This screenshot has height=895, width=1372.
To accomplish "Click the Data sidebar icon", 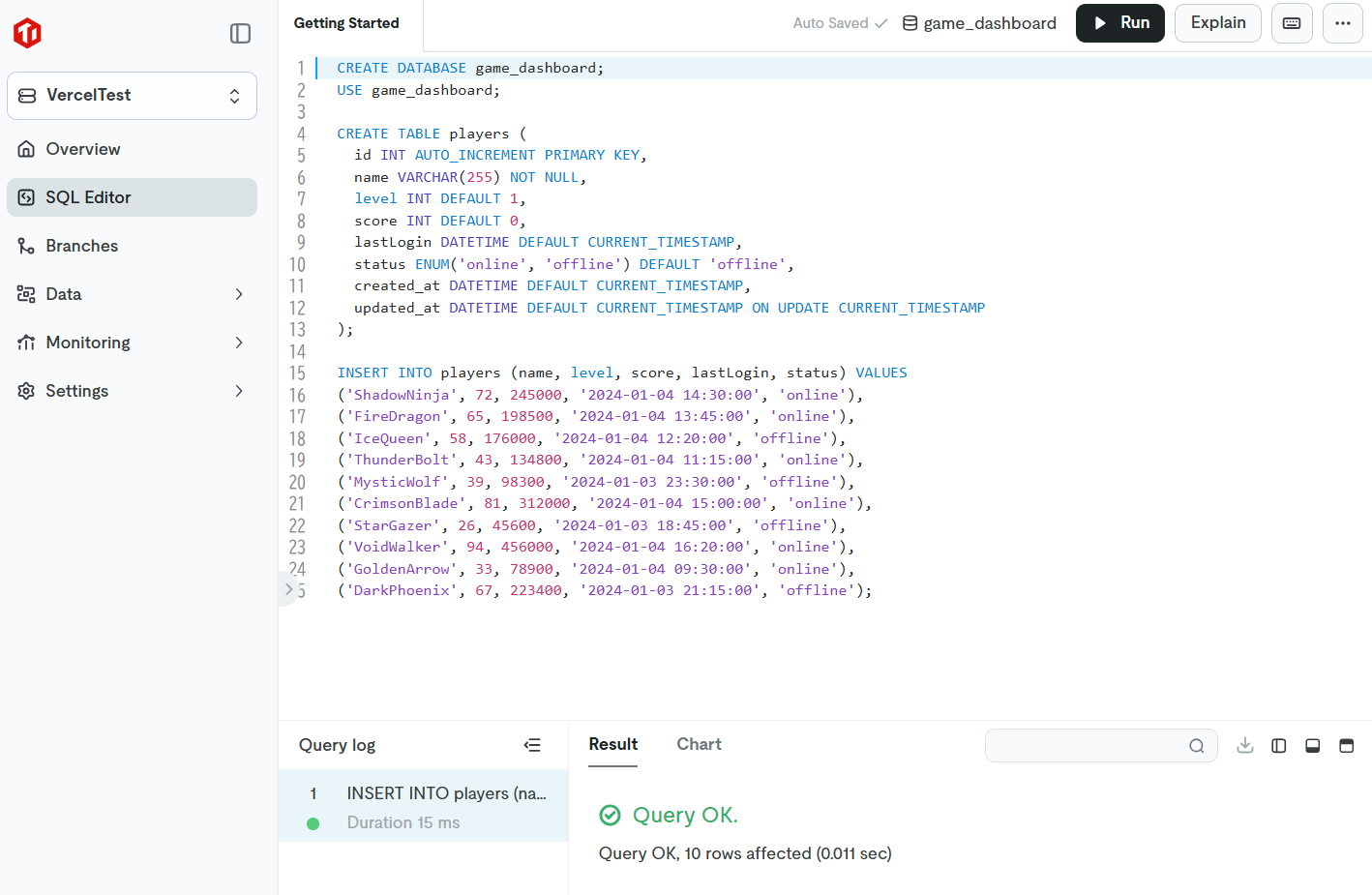I will tap(26, 294).
